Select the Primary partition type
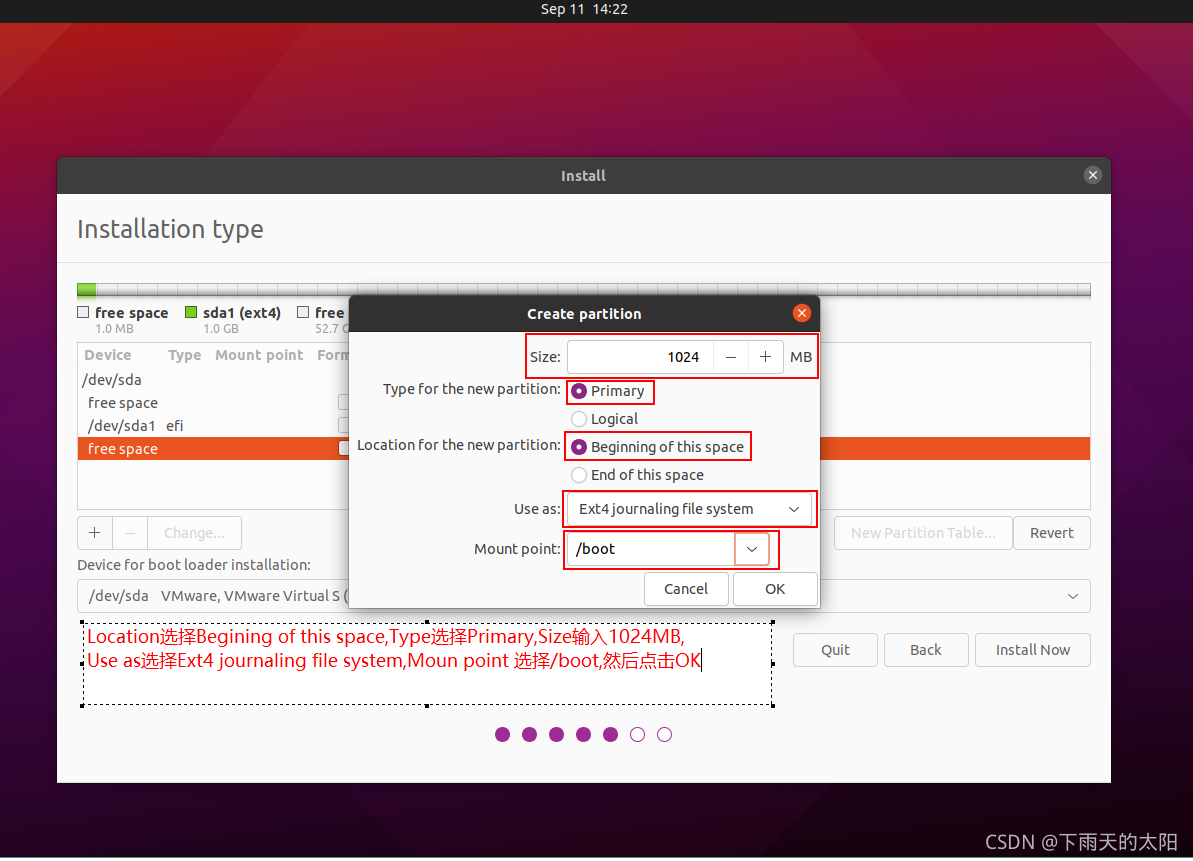The width and height of the screenshot is (1193, 861). click(608, 391)
